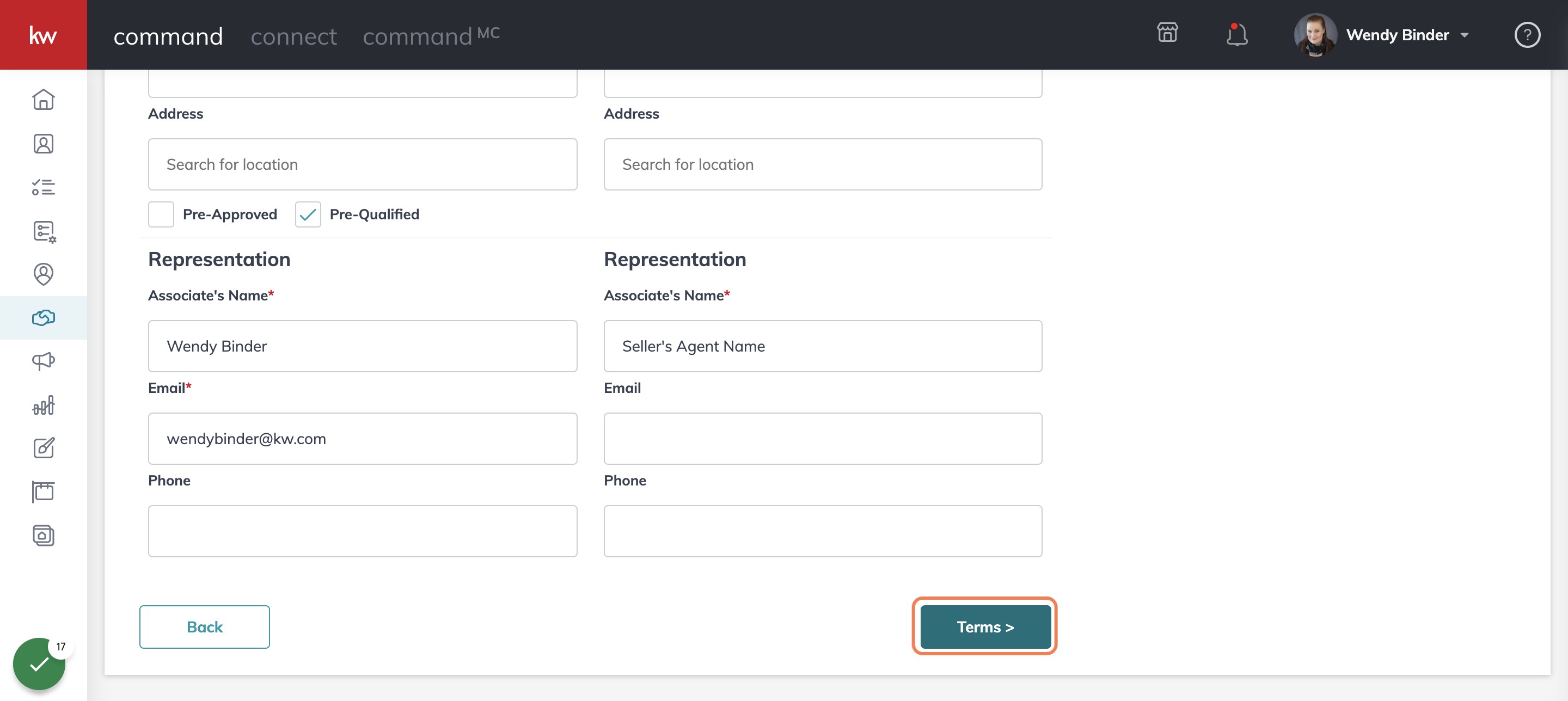Open the seller address location search
This screenshot has height=701, width=1568.
(x=822, y=164)
